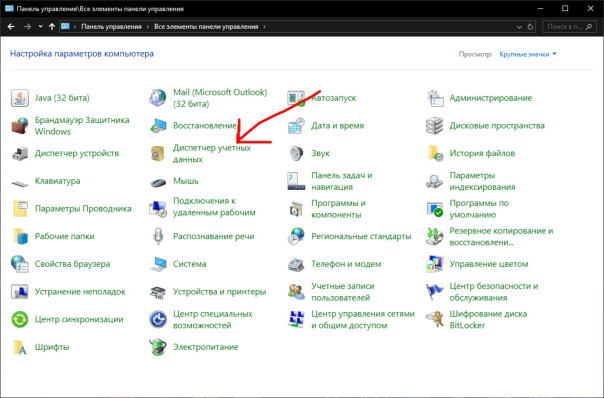The height and width of the screenshot is (398, 604).
Task: Click Устранение неполадок icon
Action: (x=20, y=292)
